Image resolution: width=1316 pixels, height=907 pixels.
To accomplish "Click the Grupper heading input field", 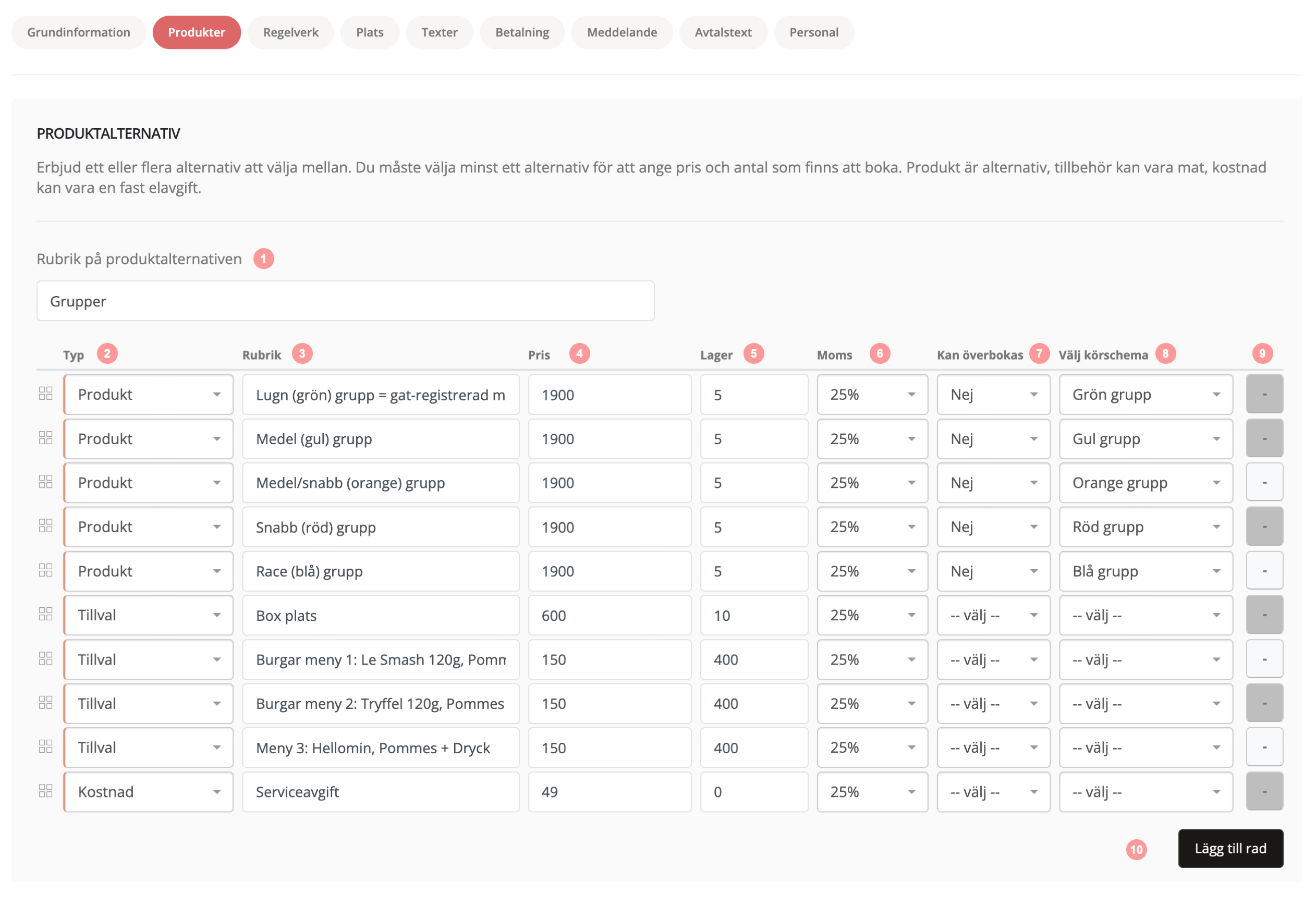I will (x=345, y=301).
